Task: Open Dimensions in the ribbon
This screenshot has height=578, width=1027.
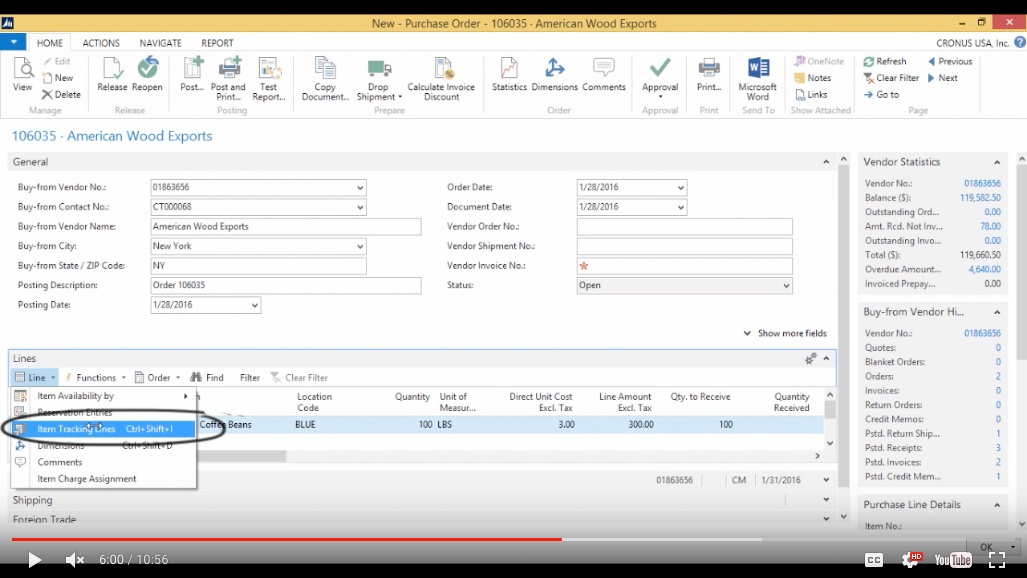Action: (554, 75)
